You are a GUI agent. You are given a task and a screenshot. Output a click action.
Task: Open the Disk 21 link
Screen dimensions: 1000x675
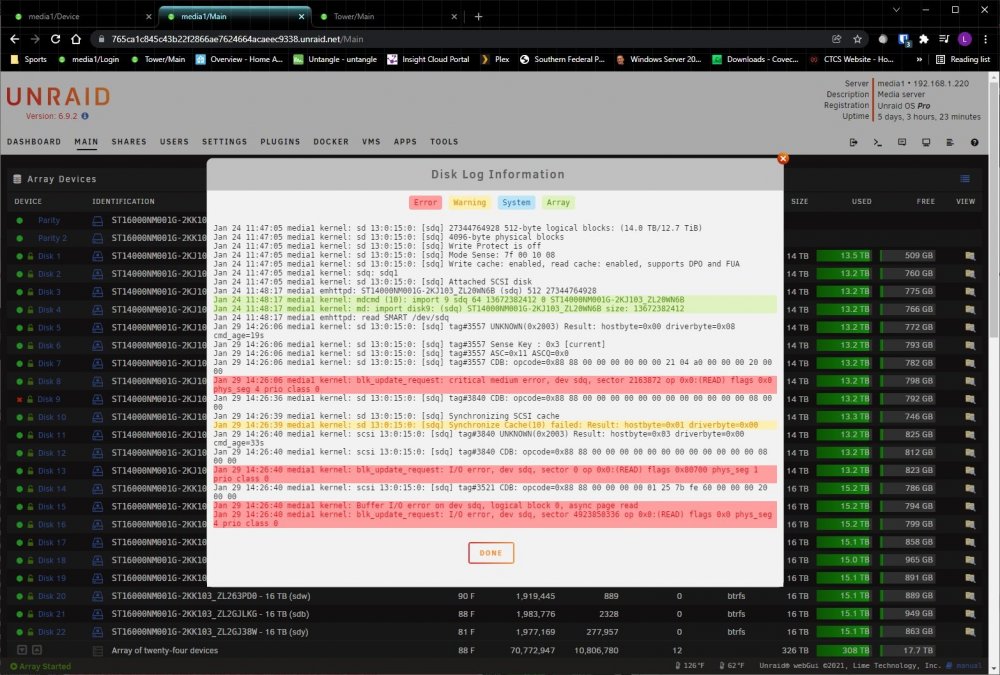coord(51,614)
